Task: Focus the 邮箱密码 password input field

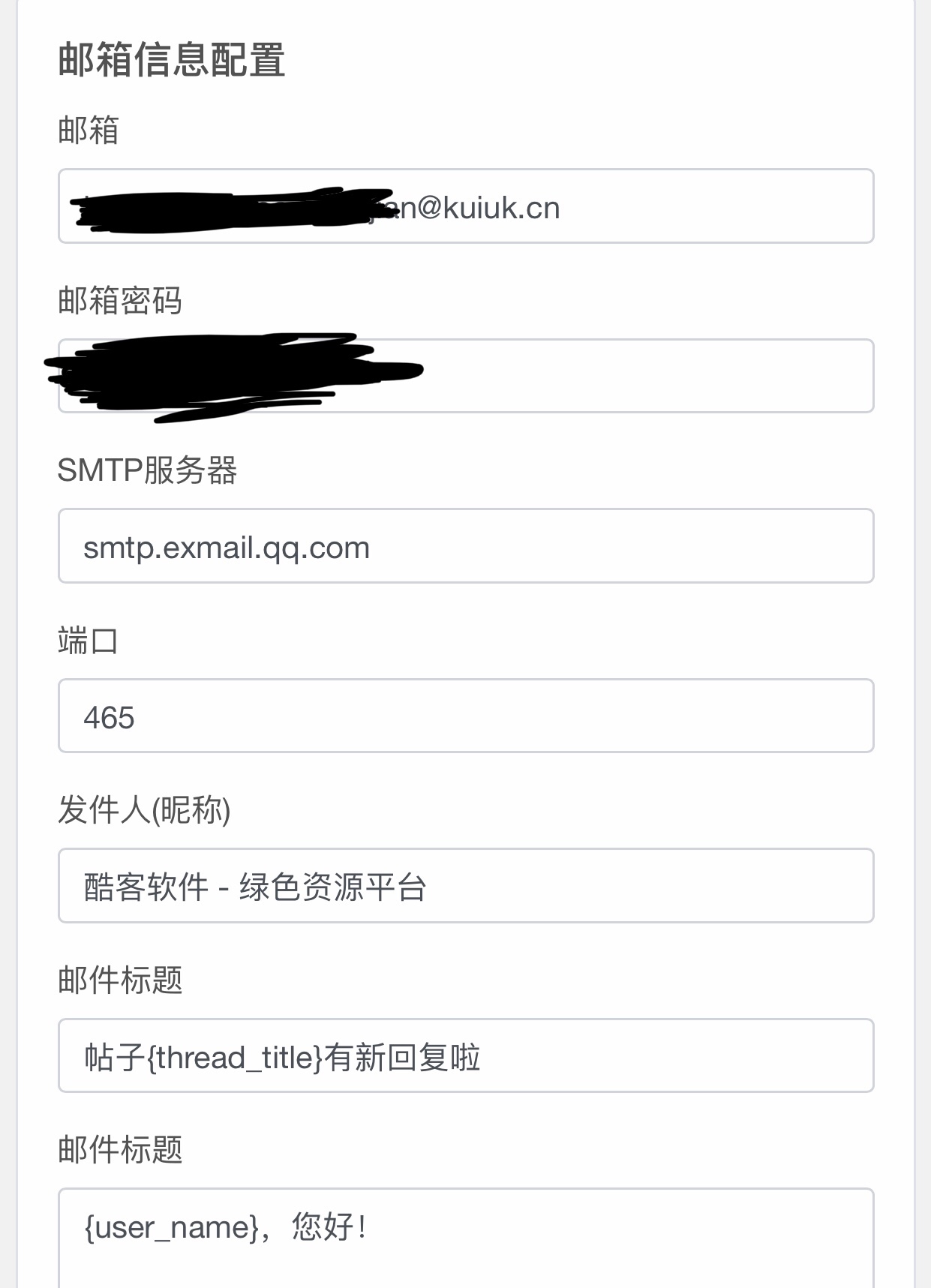Action: point(466,376)
